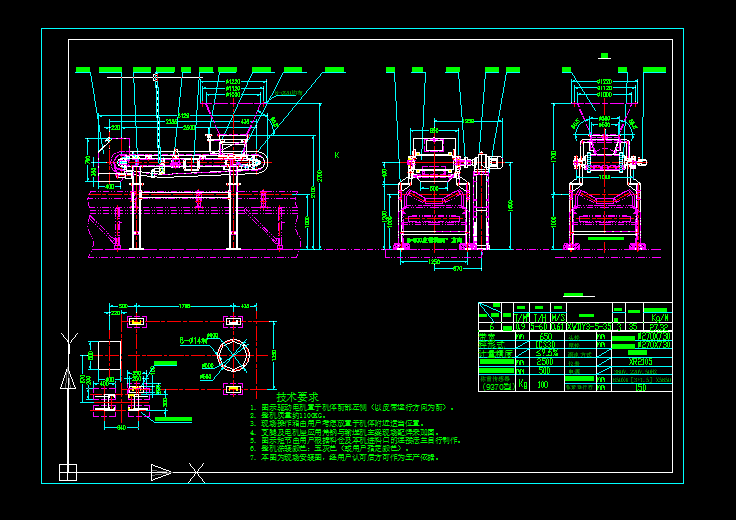Click the UCS origin square marker
Image resolution: width=736 pixels, height=520 pixels.
(x=68, y=472)
